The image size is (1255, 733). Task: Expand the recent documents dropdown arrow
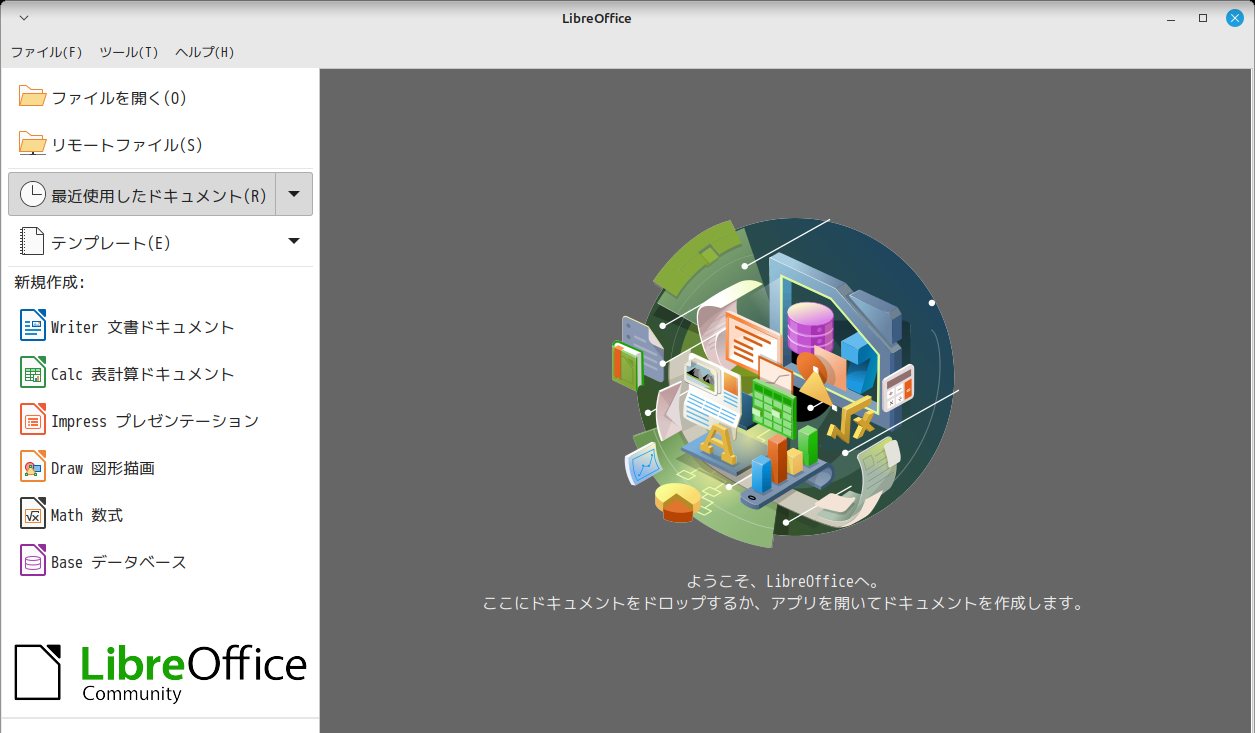[294, 194]
